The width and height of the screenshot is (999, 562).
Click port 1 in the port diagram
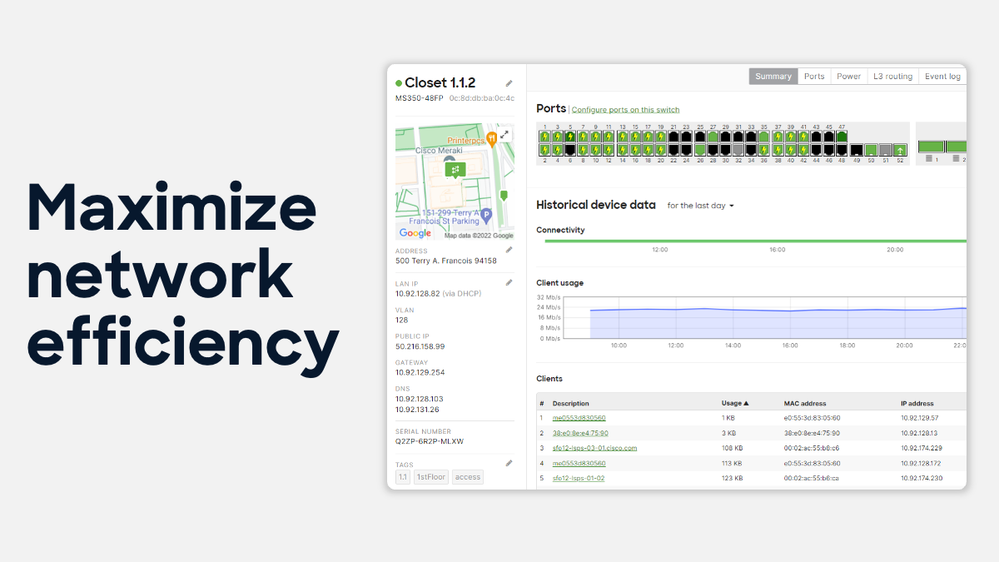[545, 136]
